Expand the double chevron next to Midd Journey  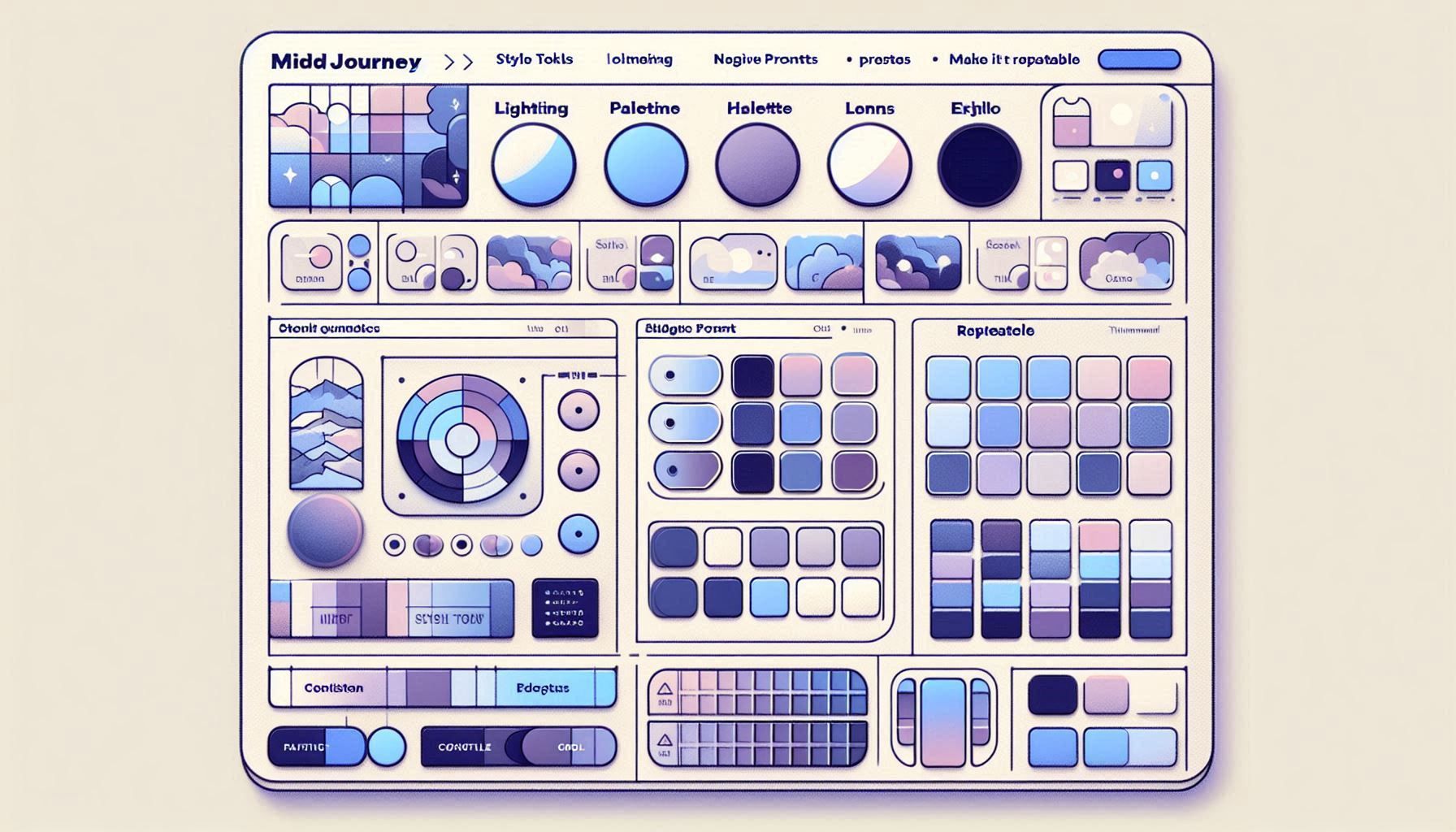(x=459, y=62)
